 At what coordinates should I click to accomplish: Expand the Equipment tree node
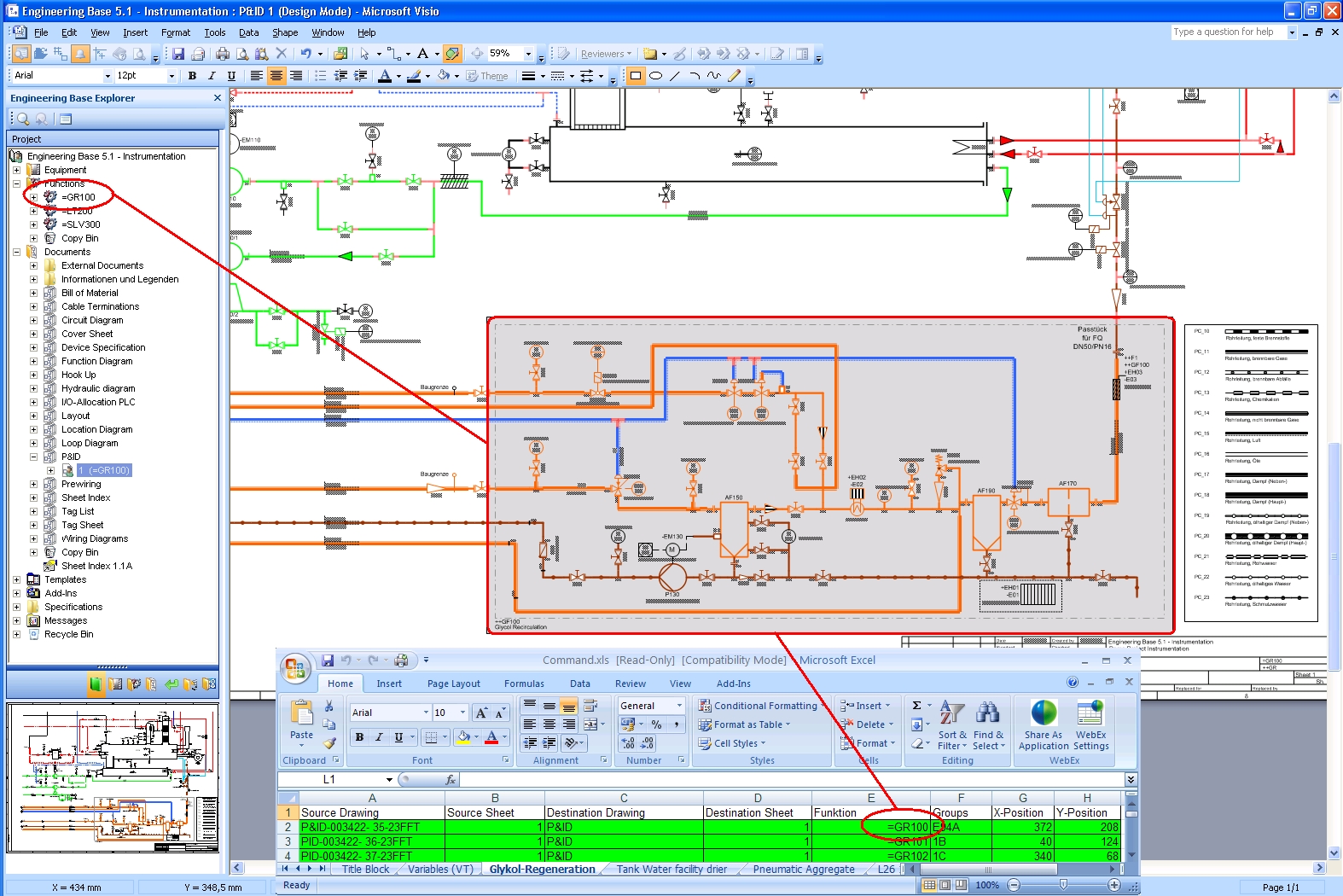(16, 170)
